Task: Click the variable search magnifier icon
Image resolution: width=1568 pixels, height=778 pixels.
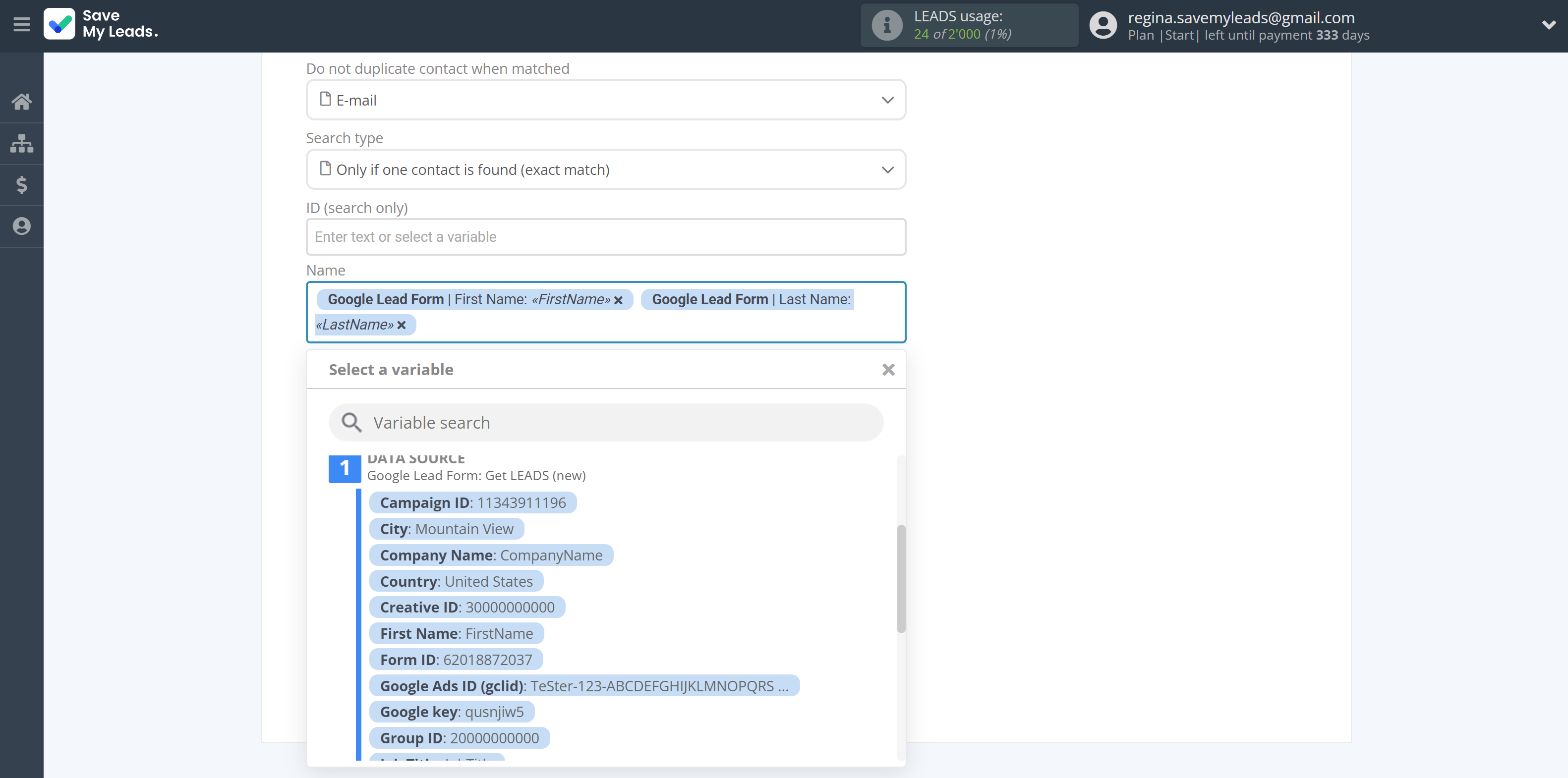Action: pyautogui.click(x=351, y=422)
